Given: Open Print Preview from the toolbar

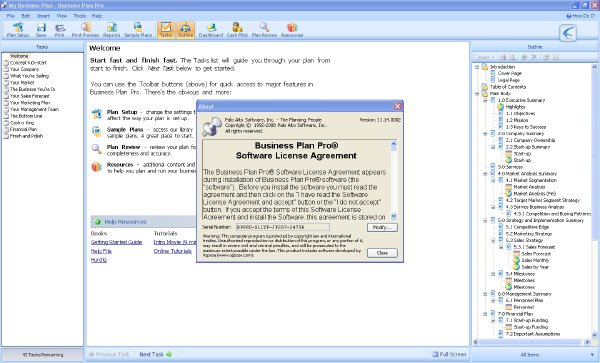Looking at the screenshot, I should 85,29.
